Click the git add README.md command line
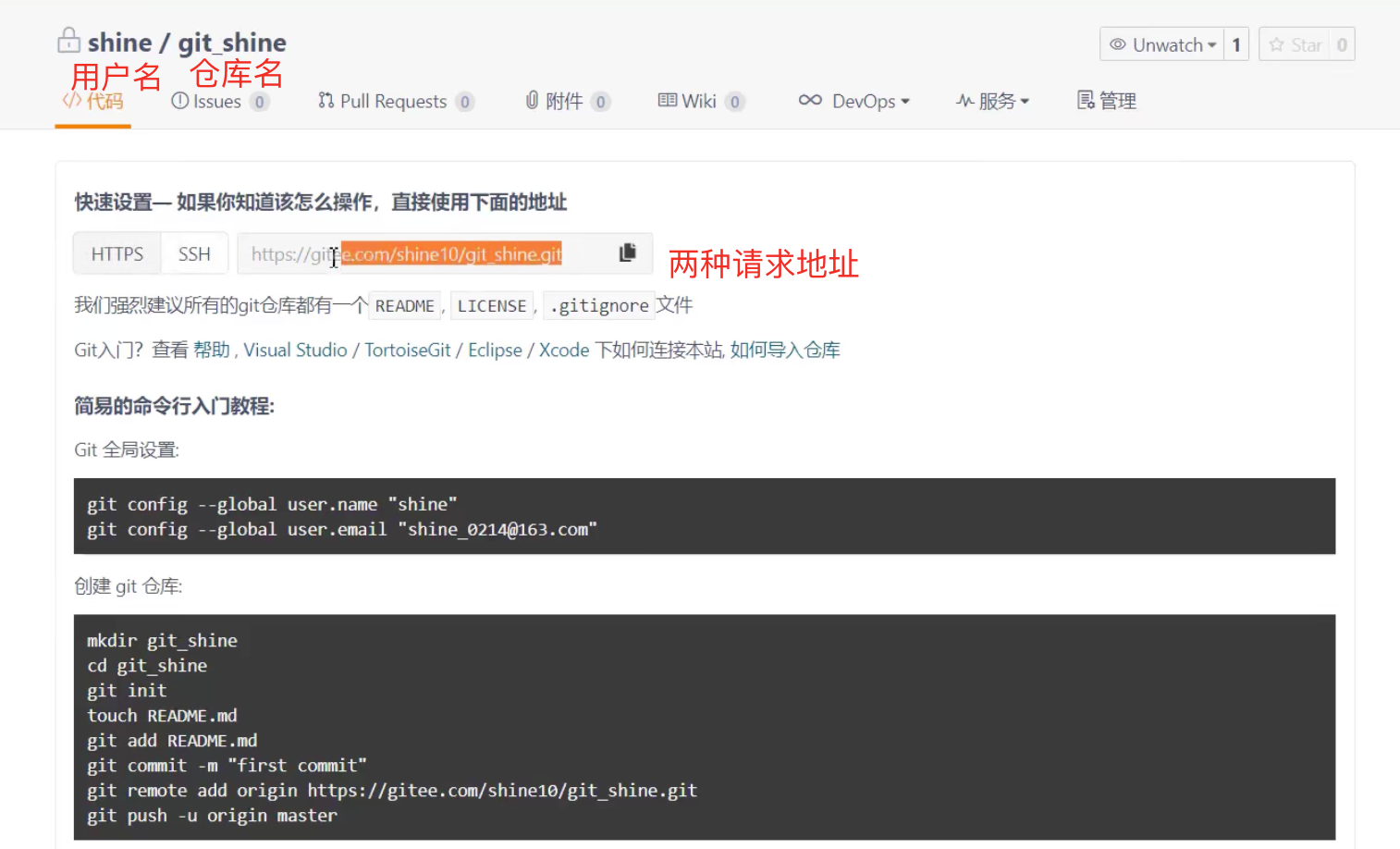This screenshot has height=849, width=1400. click(x=172, y=740)
